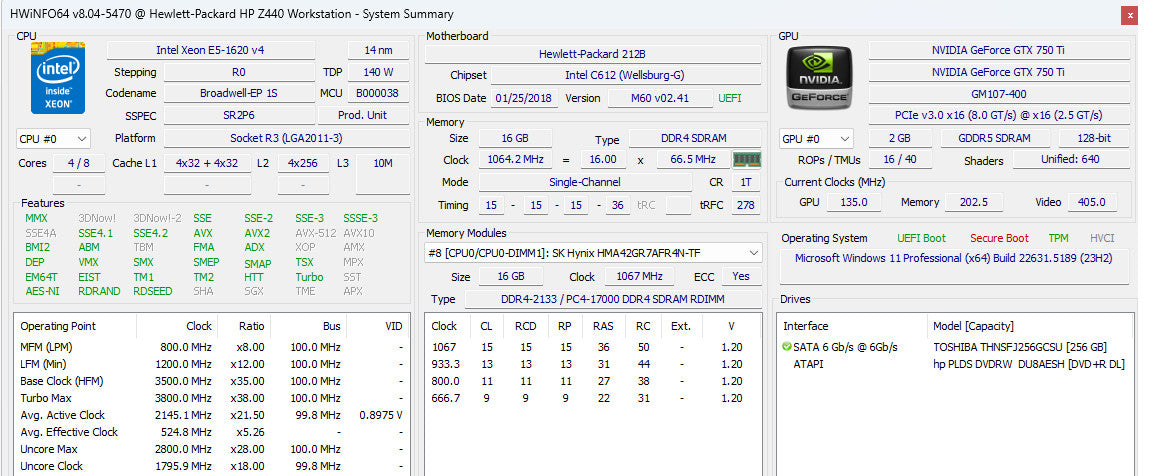Click the Intel C612 (Wellsburg-G) chipset field
Image resolution: width=1152 pixels, height=476 pixels.
pos(625,75)
